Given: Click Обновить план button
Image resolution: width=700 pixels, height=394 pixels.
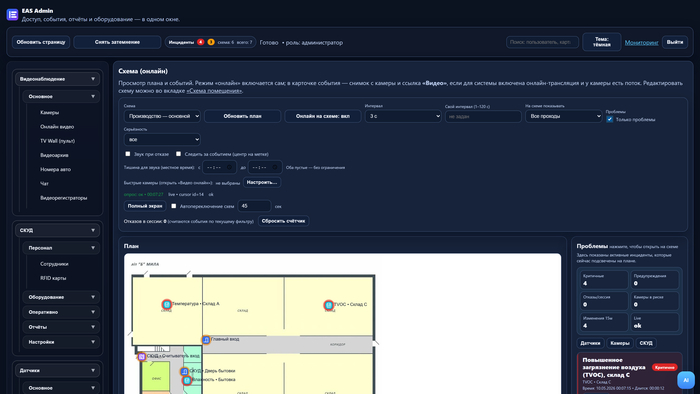Looking at the screenshot, I should [x=242, y=116].
